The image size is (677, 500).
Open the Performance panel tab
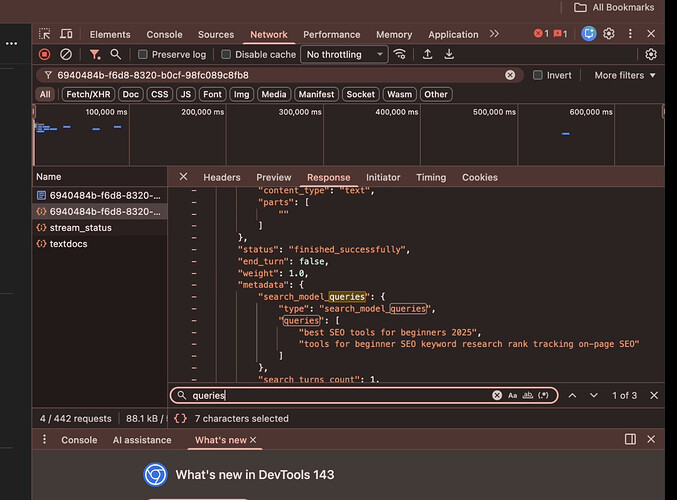[x=331, y=34]
